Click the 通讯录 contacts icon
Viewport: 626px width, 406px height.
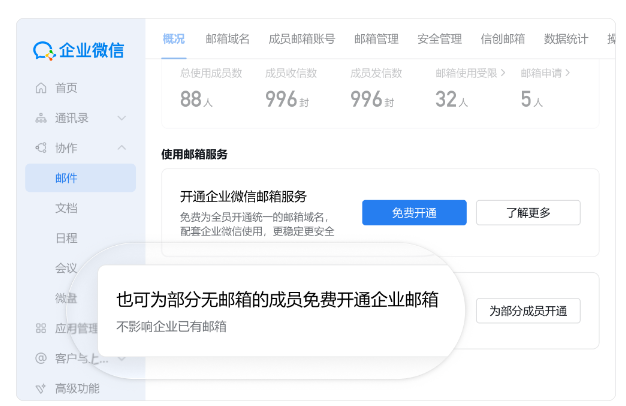(41, 118)
